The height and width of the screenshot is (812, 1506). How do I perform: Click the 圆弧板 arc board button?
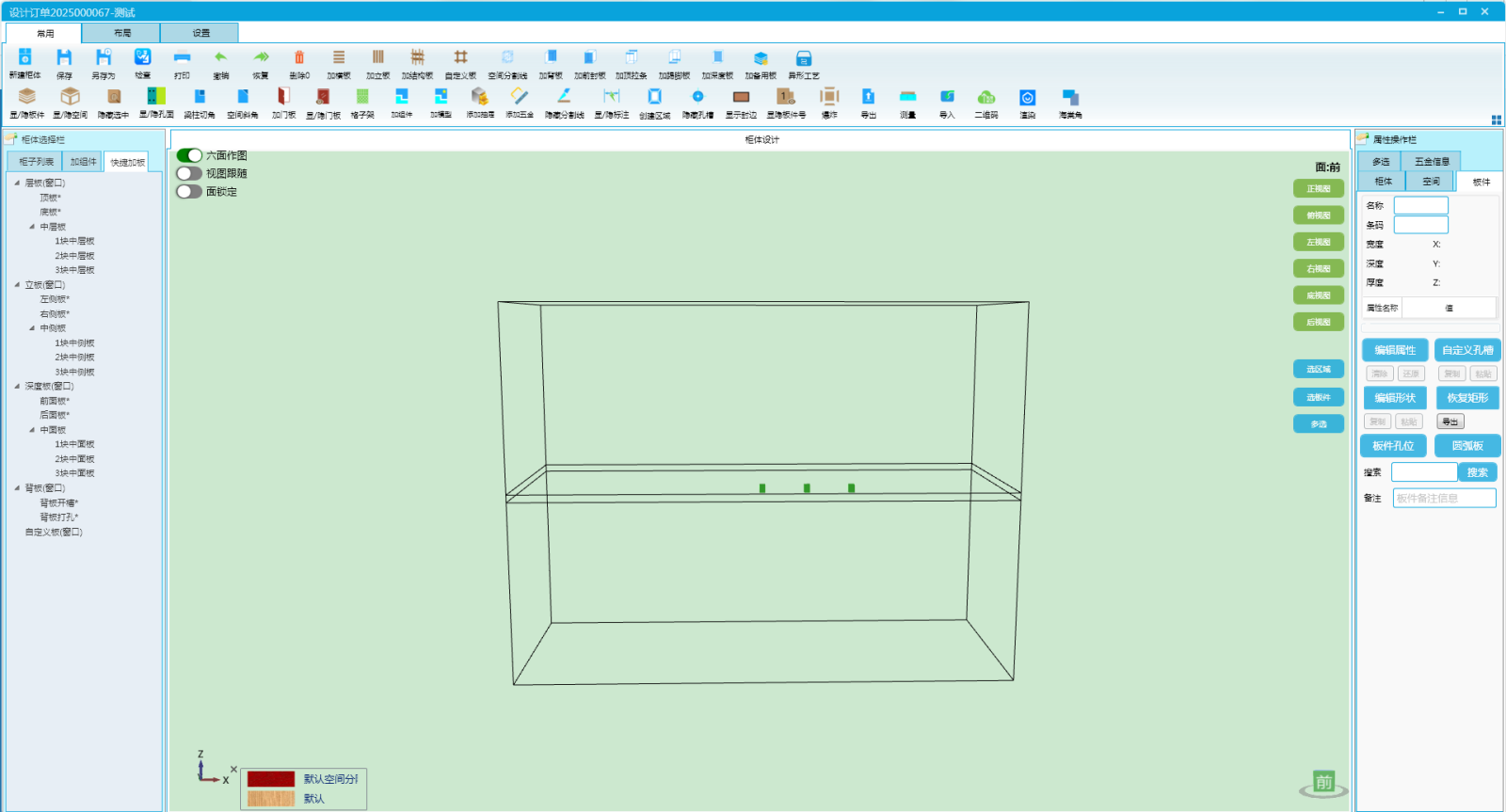click(x=1467, y=446)
